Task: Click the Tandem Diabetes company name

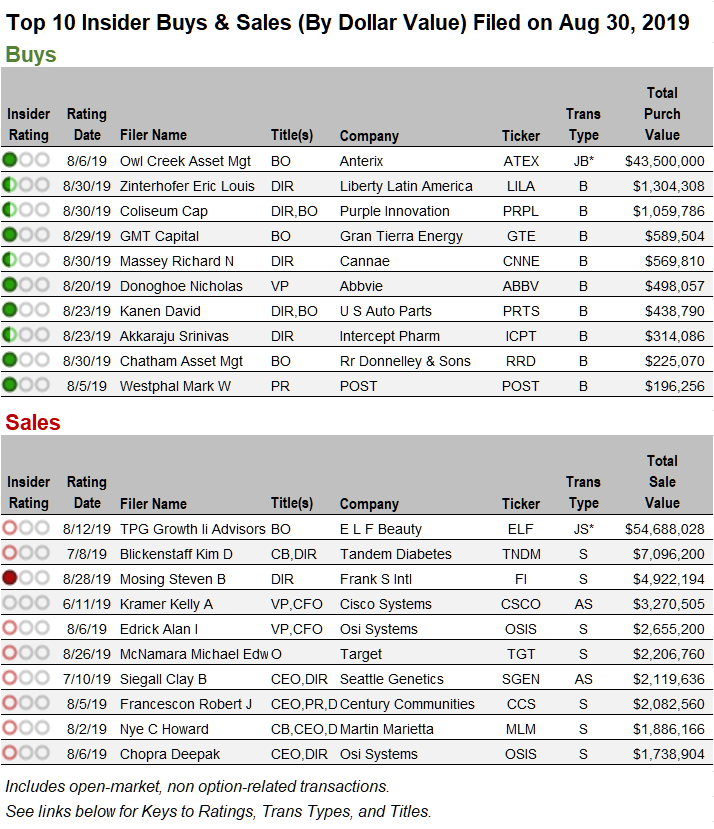Action: 396,554
